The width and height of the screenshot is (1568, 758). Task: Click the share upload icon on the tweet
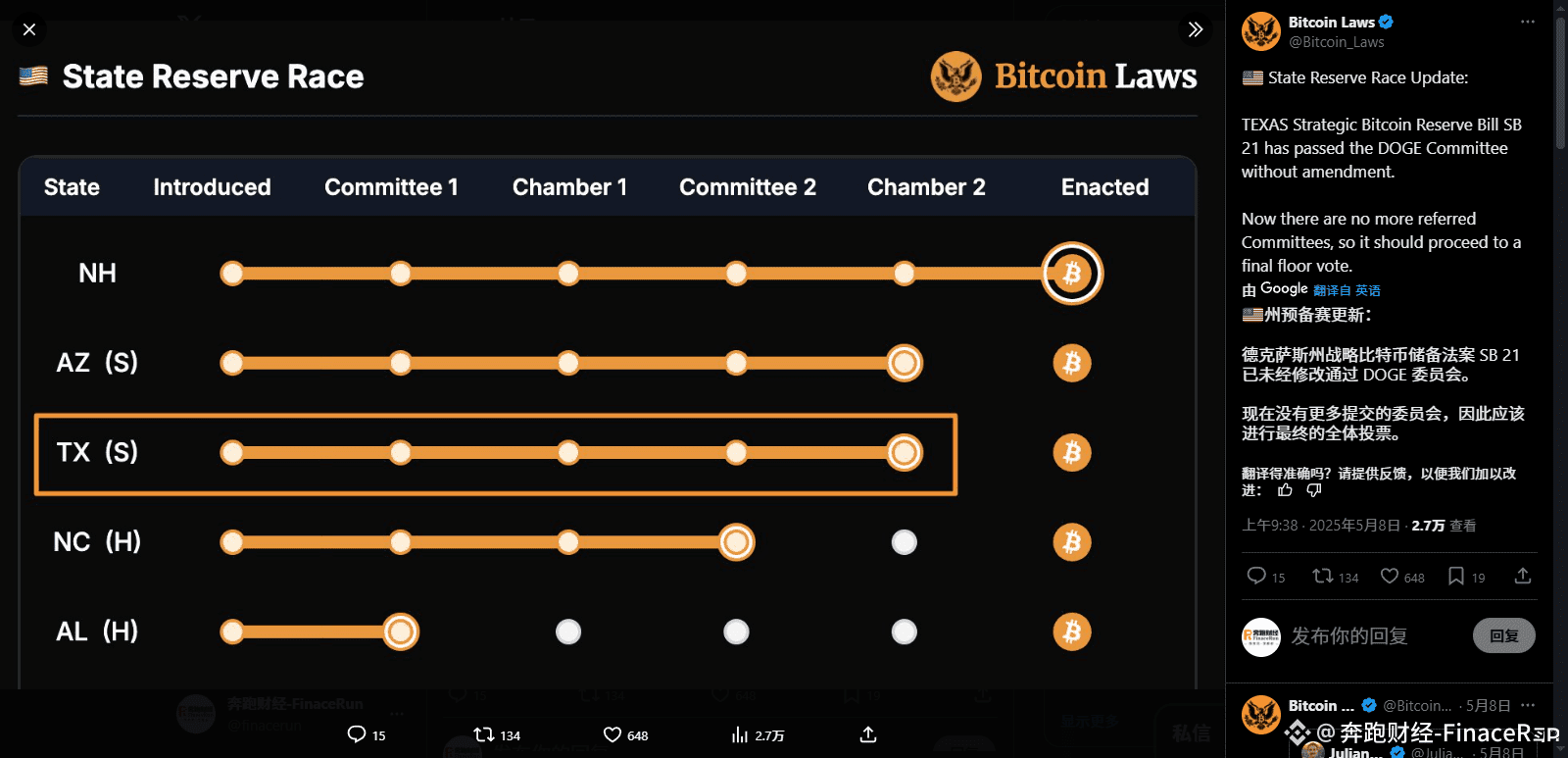click(1522, 577)
